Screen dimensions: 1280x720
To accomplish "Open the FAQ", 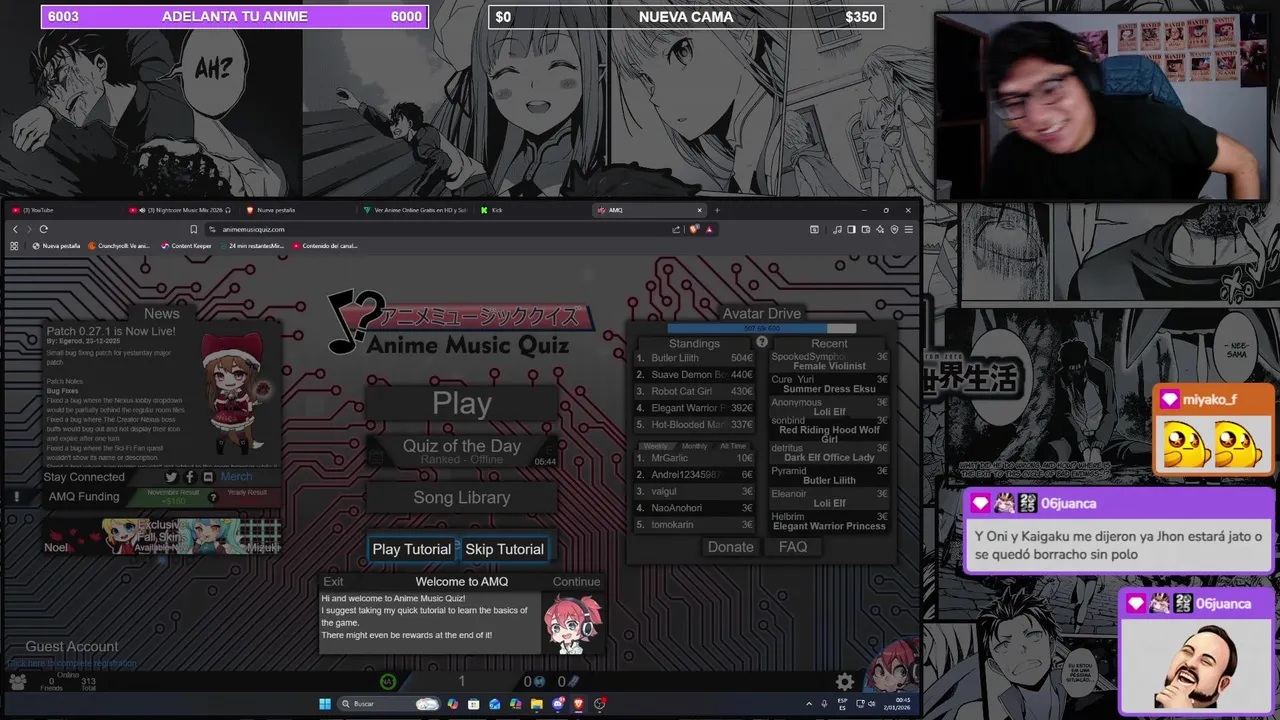I will (x=793, y=547).
